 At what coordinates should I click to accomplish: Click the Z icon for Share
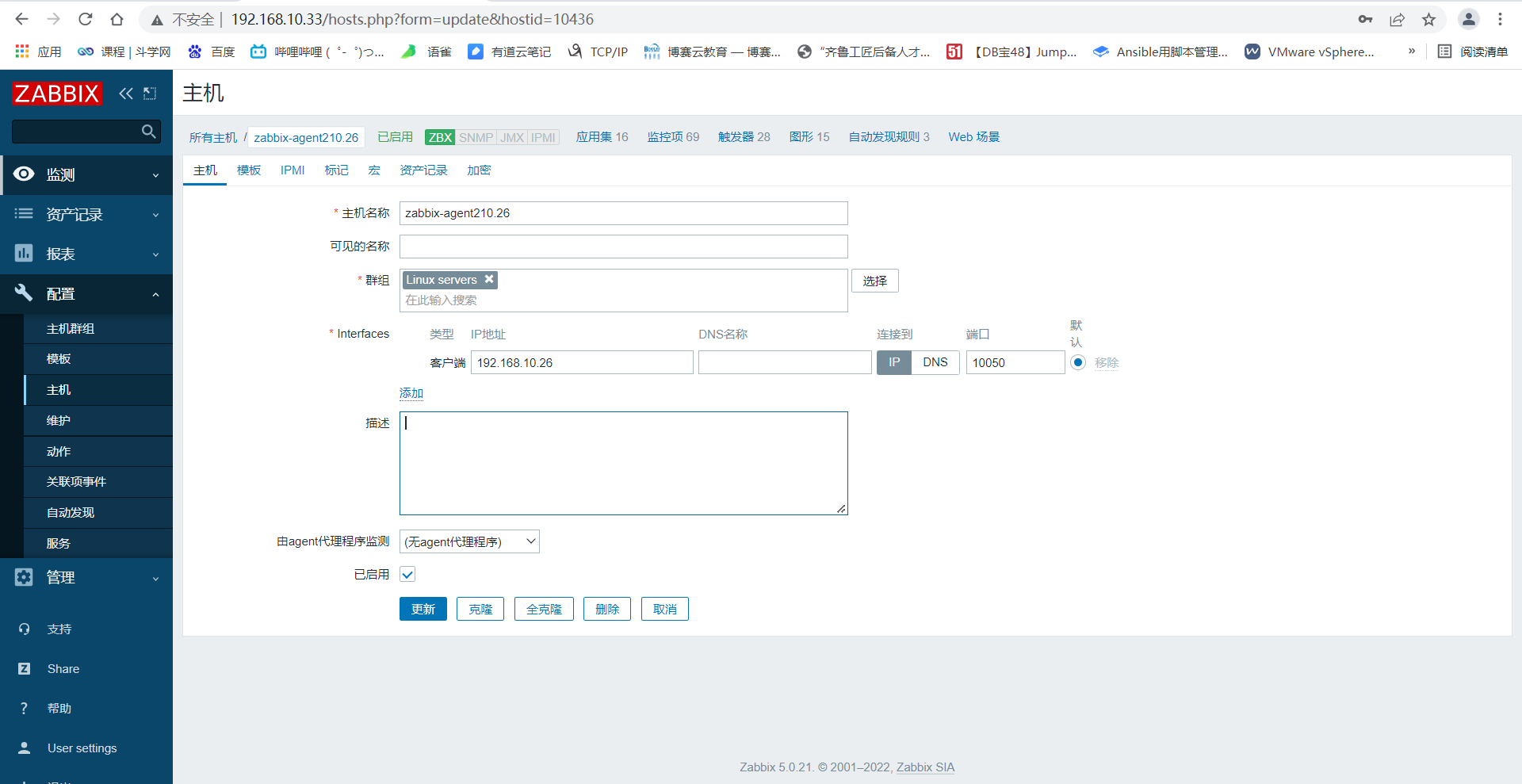[24, 668]
